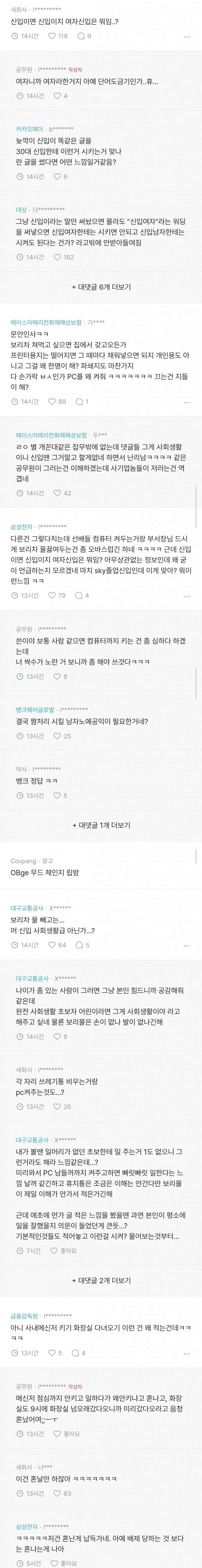The width and height of the screenshot is (202, 1568).
Task: Expand '대댓글 1개 더보기' replies
Action: point(101,825)
